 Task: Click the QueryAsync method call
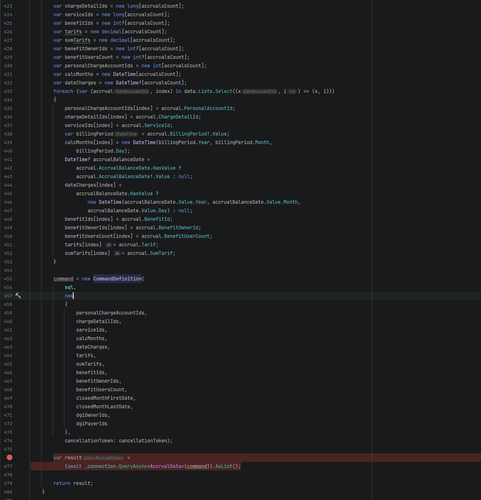[133, 466]
